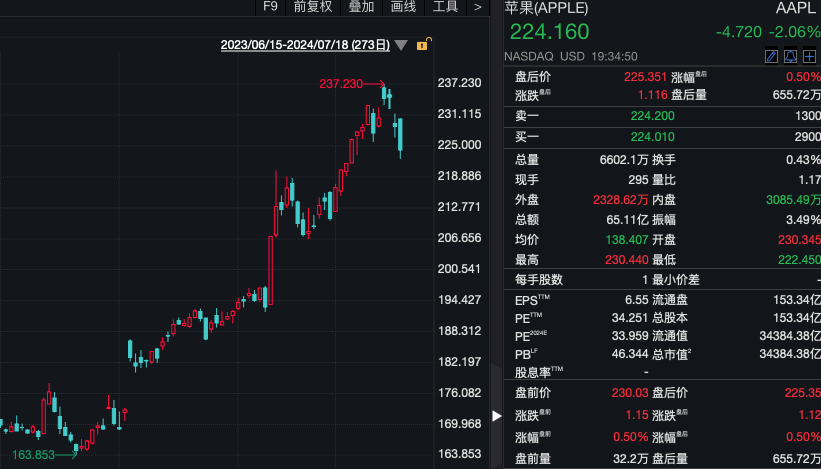This screenshot has width=821, height=469.
Task: Click the 225.000 price axis label
Action: pos(459,144)
